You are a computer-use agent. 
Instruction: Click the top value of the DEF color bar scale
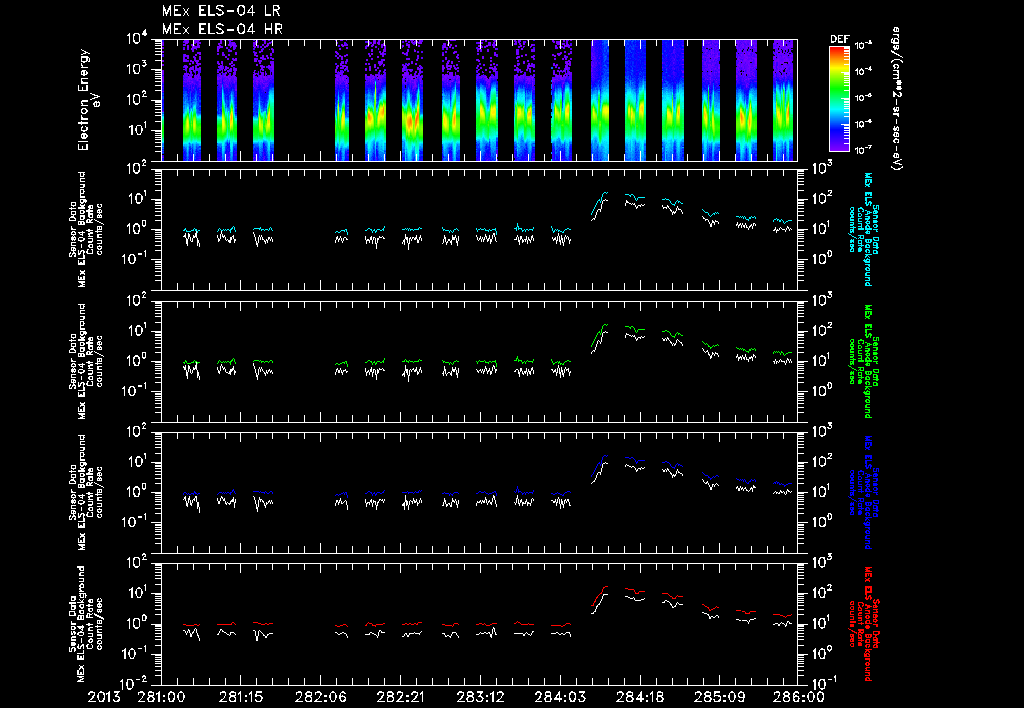[x=864, y=46]
